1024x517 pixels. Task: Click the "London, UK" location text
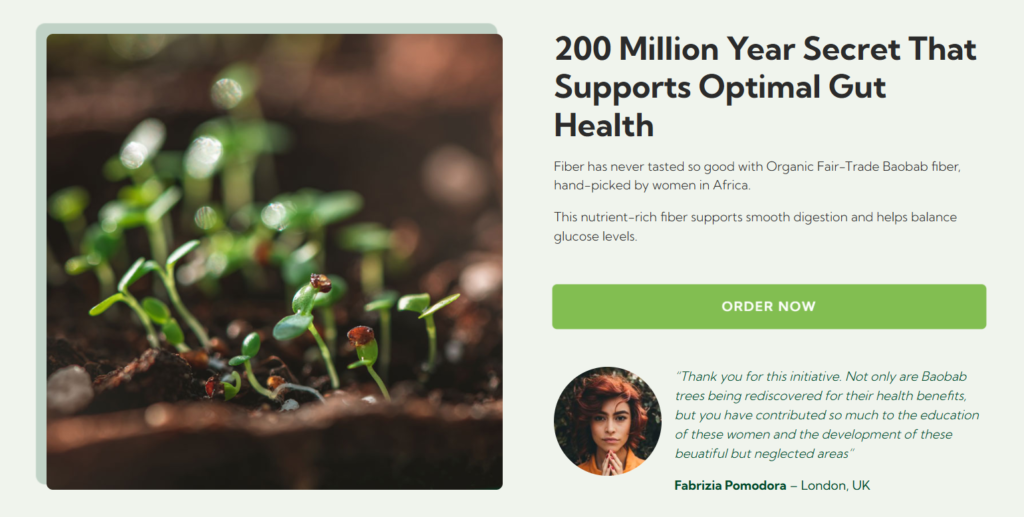835,486
